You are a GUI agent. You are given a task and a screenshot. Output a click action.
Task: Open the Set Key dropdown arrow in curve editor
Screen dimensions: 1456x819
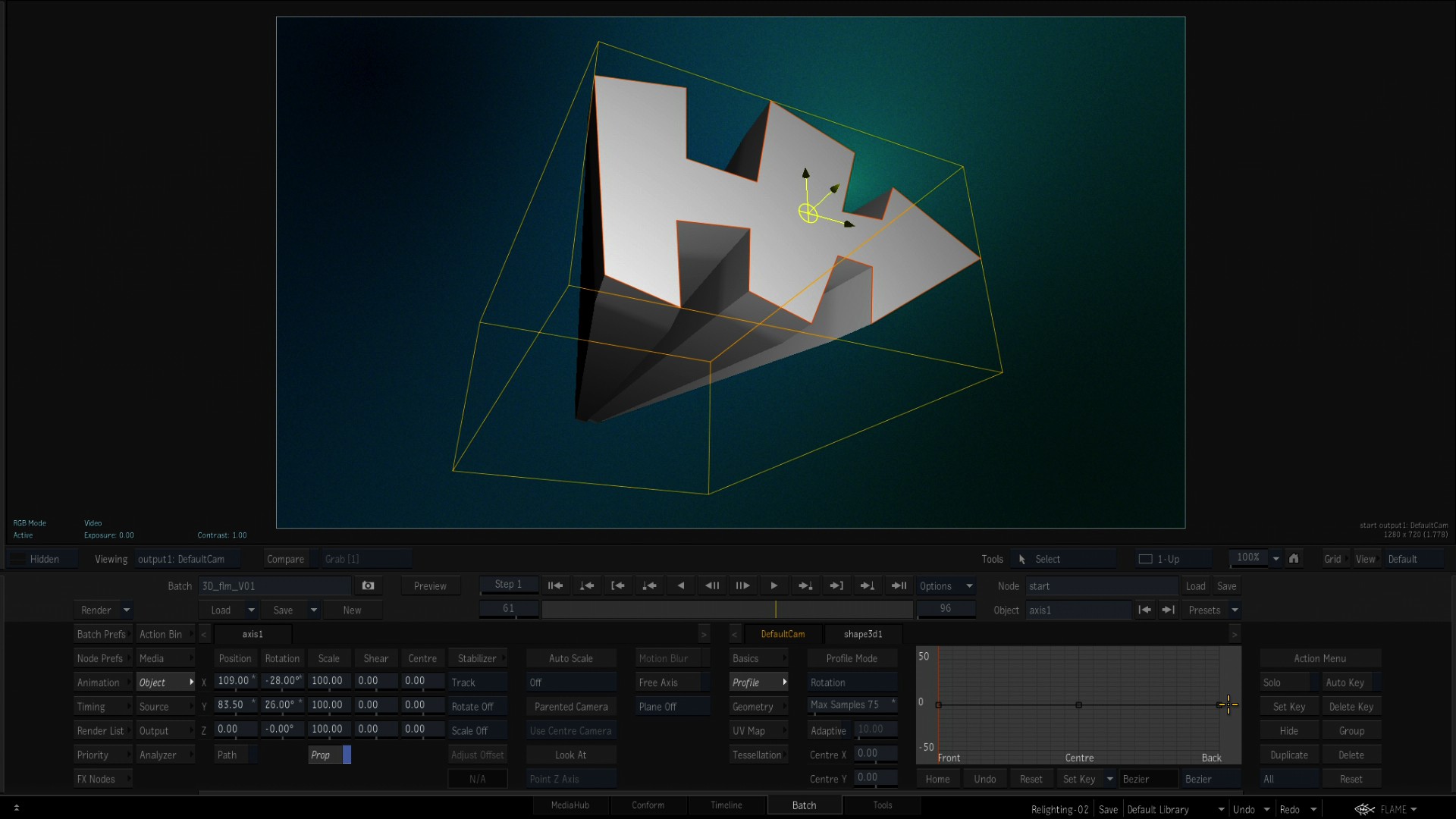click(1109, 779)
